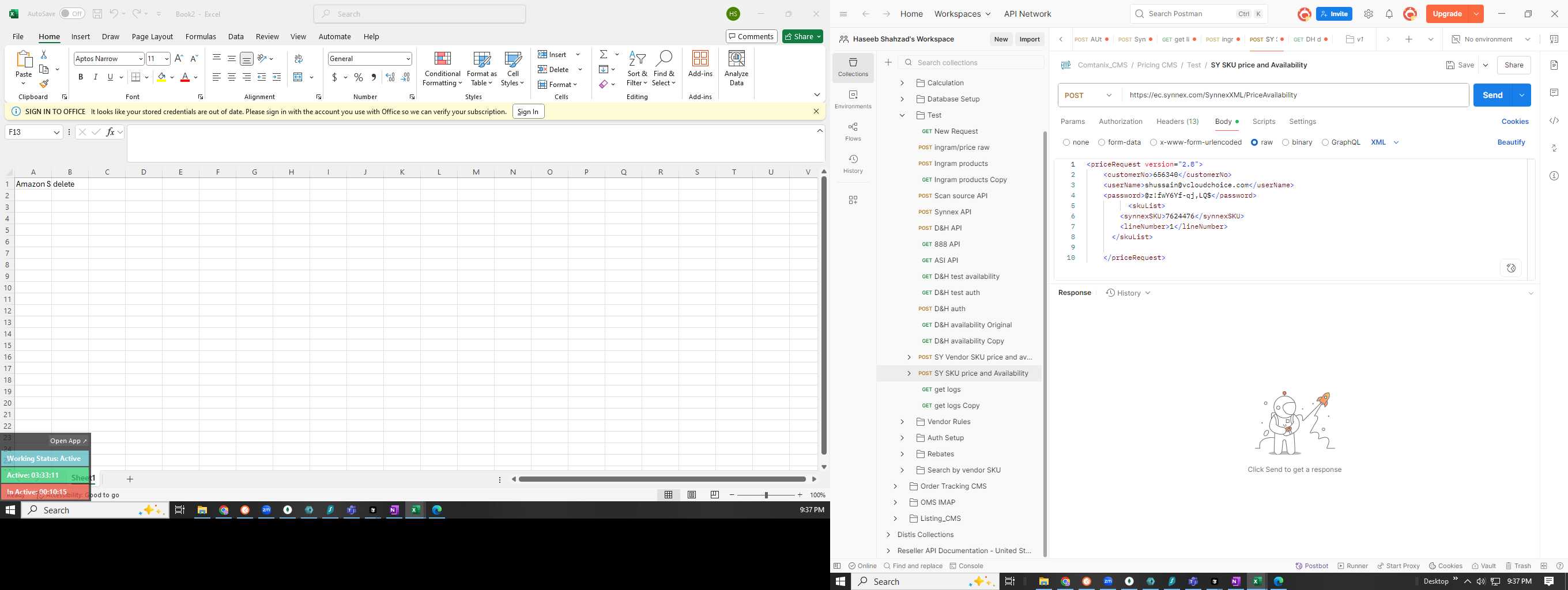Screen dimensions: 1568x590
Task: Click the AutoSum sigma icon
Action: click(x=603, y=55)
